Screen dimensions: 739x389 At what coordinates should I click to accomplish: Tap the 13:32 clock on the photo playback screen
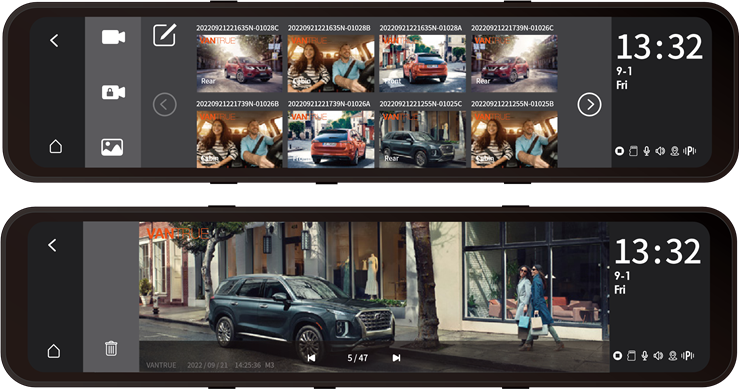tap(657, 251)
